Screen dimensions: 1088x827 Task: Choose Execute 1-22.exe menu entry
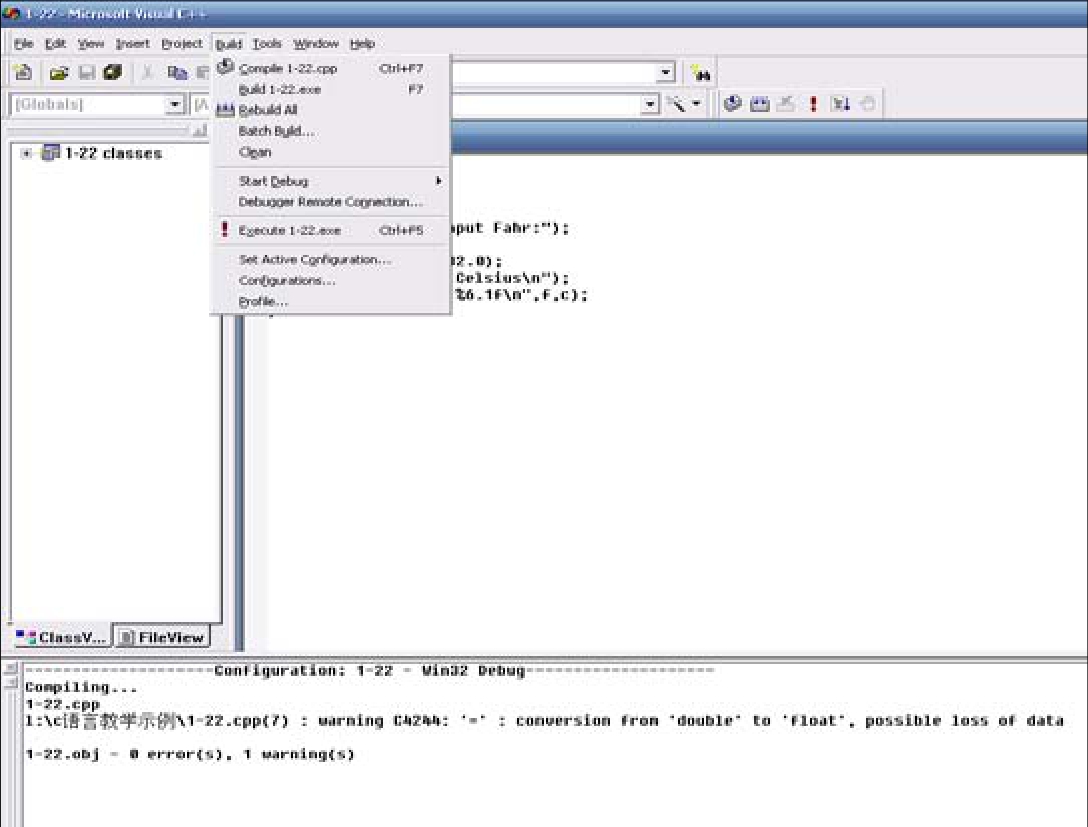point(331,230)
